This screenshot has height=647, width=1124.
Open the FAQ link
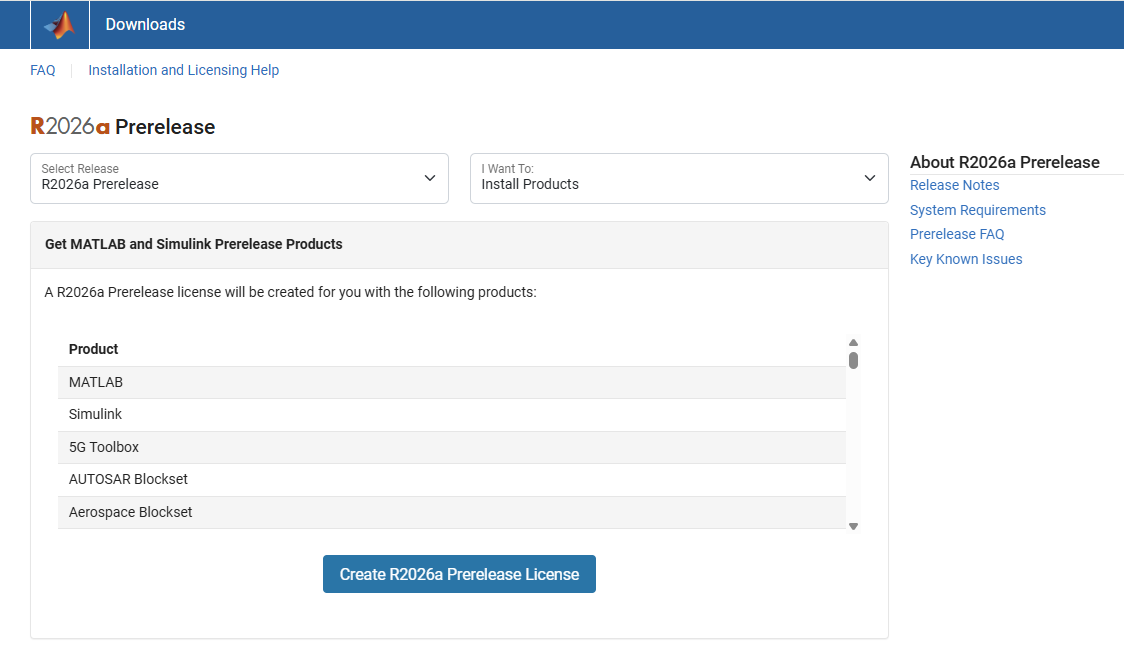point(43,70)
